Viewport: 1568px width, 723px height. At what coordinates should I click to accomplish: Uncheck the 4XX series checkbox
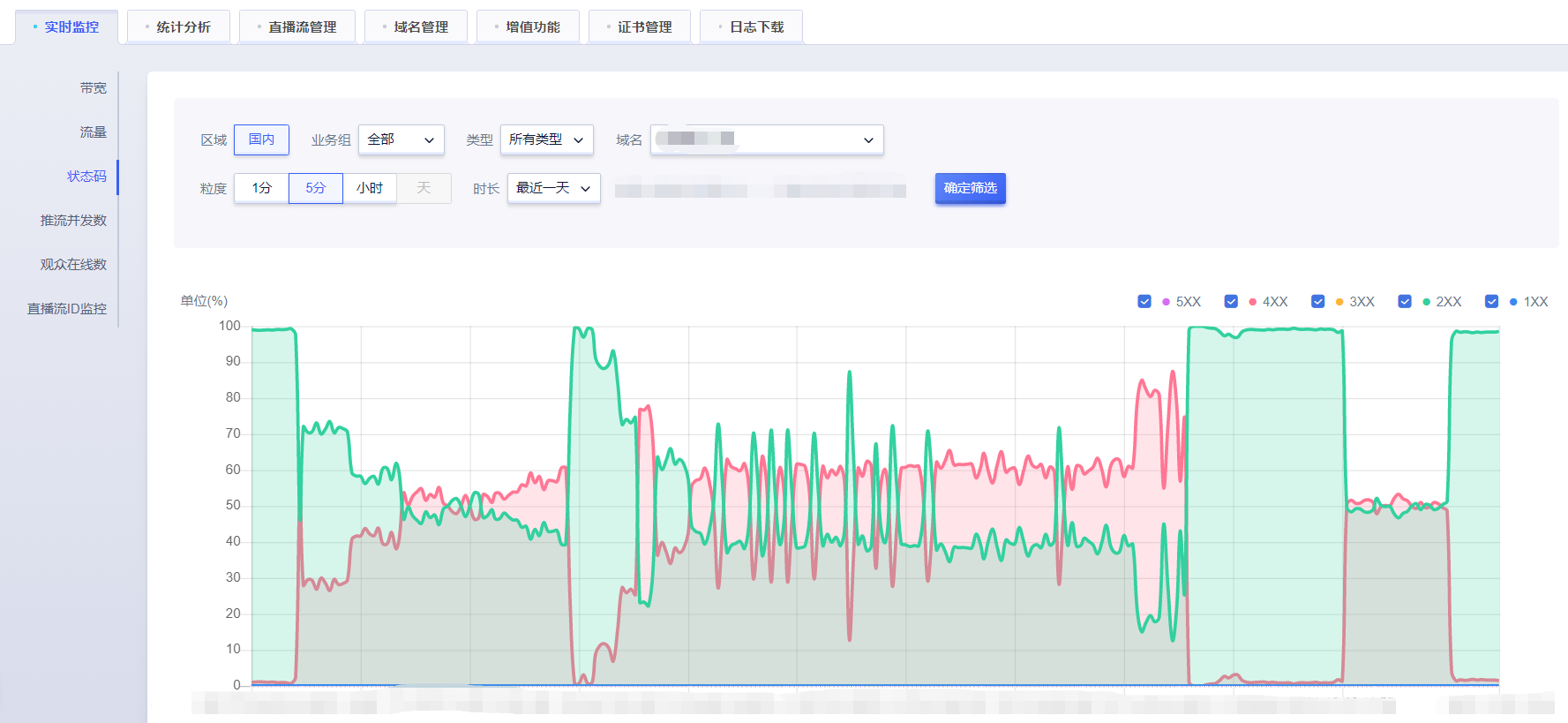tap(1231, 302)
